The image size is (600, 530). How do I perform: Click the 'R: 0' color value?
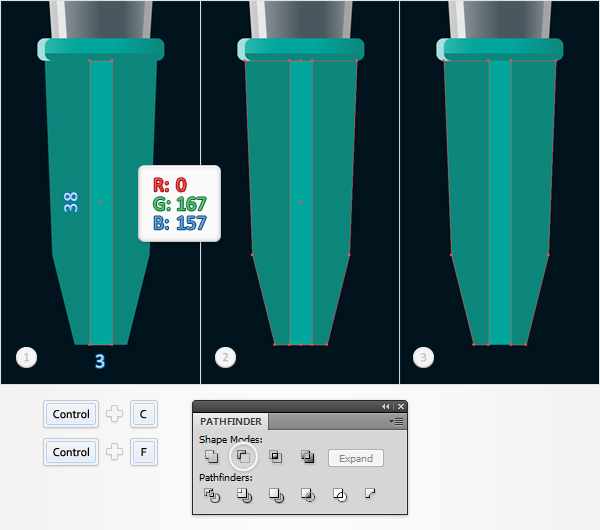pyautogui.click(x=170, y=185)
